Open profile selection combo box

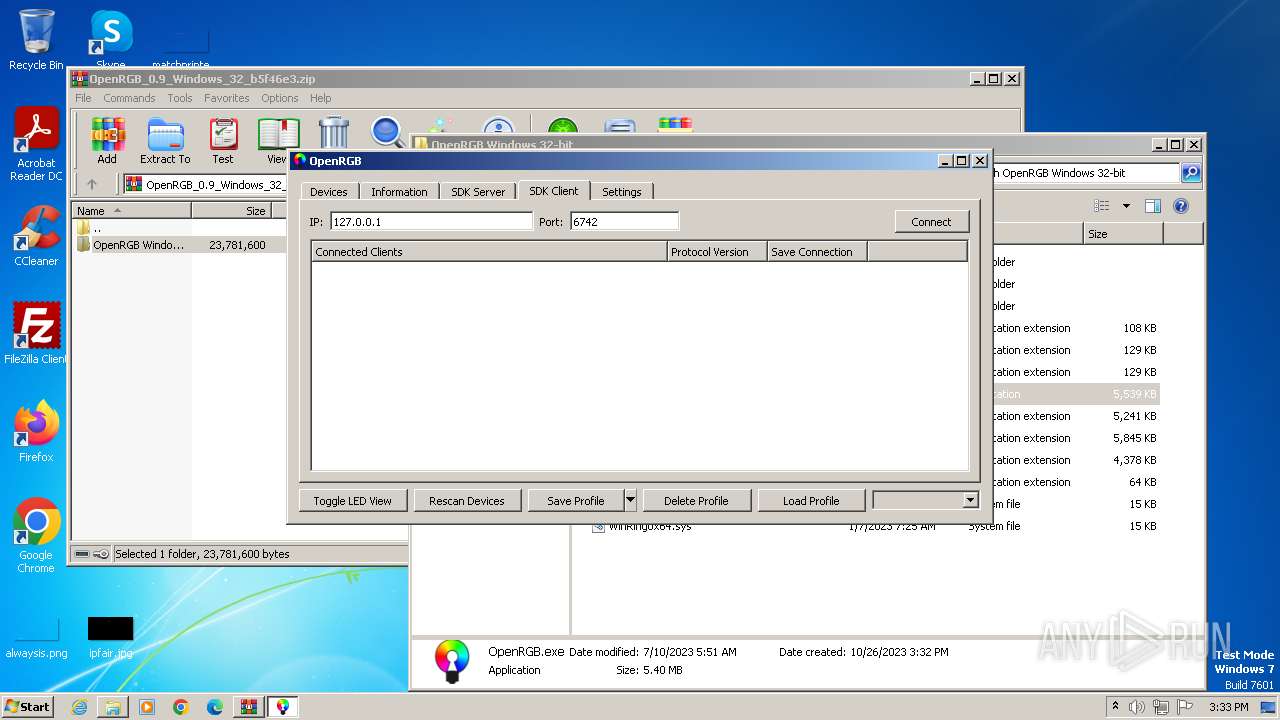point(925,500)
